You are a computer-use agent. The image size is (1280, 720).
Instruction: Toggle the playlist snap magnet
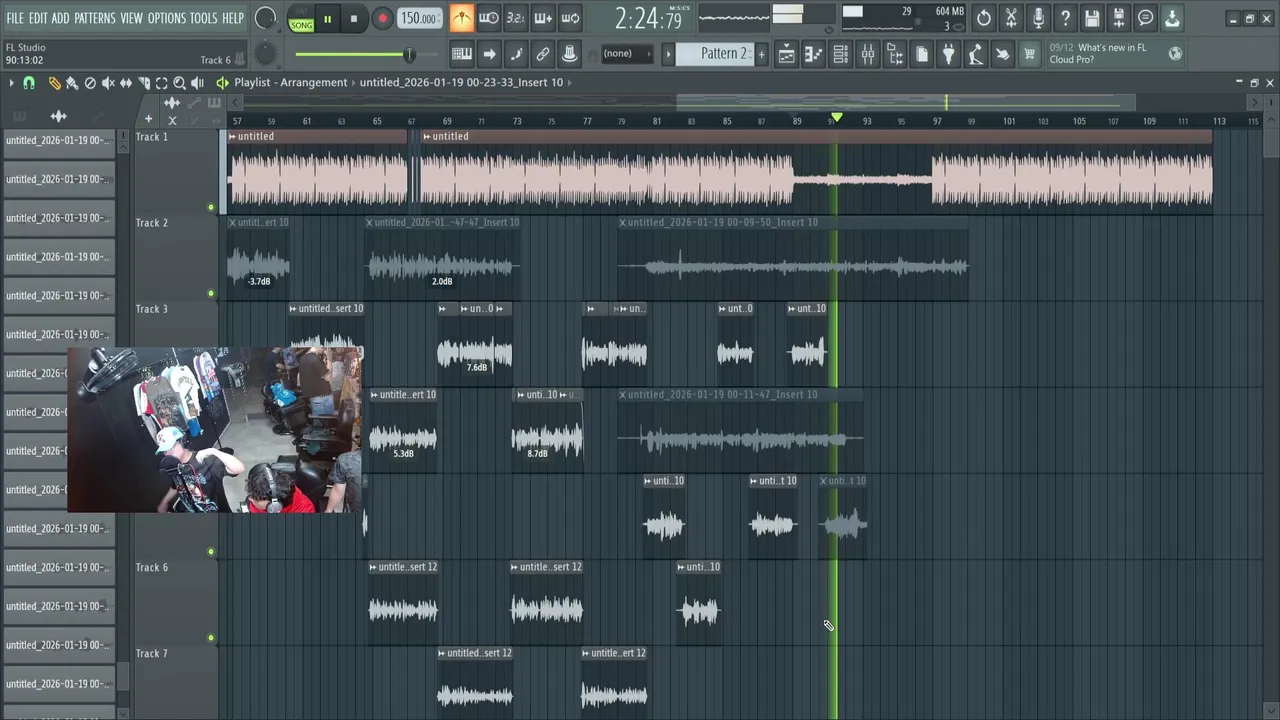[x=29, y=83]
